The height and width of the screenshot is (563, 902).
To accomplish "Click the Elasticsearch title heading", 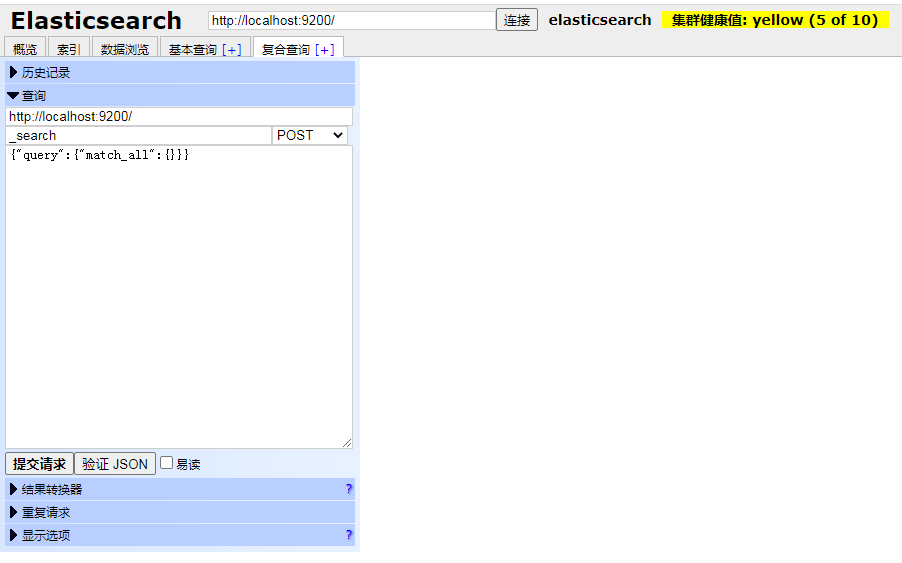I will coord(96,21).
